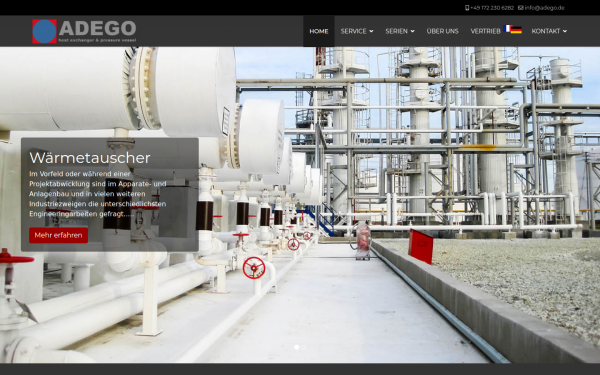Email info@adego.de link
This screenshot has height=375, width=600.
coord(545,8)
